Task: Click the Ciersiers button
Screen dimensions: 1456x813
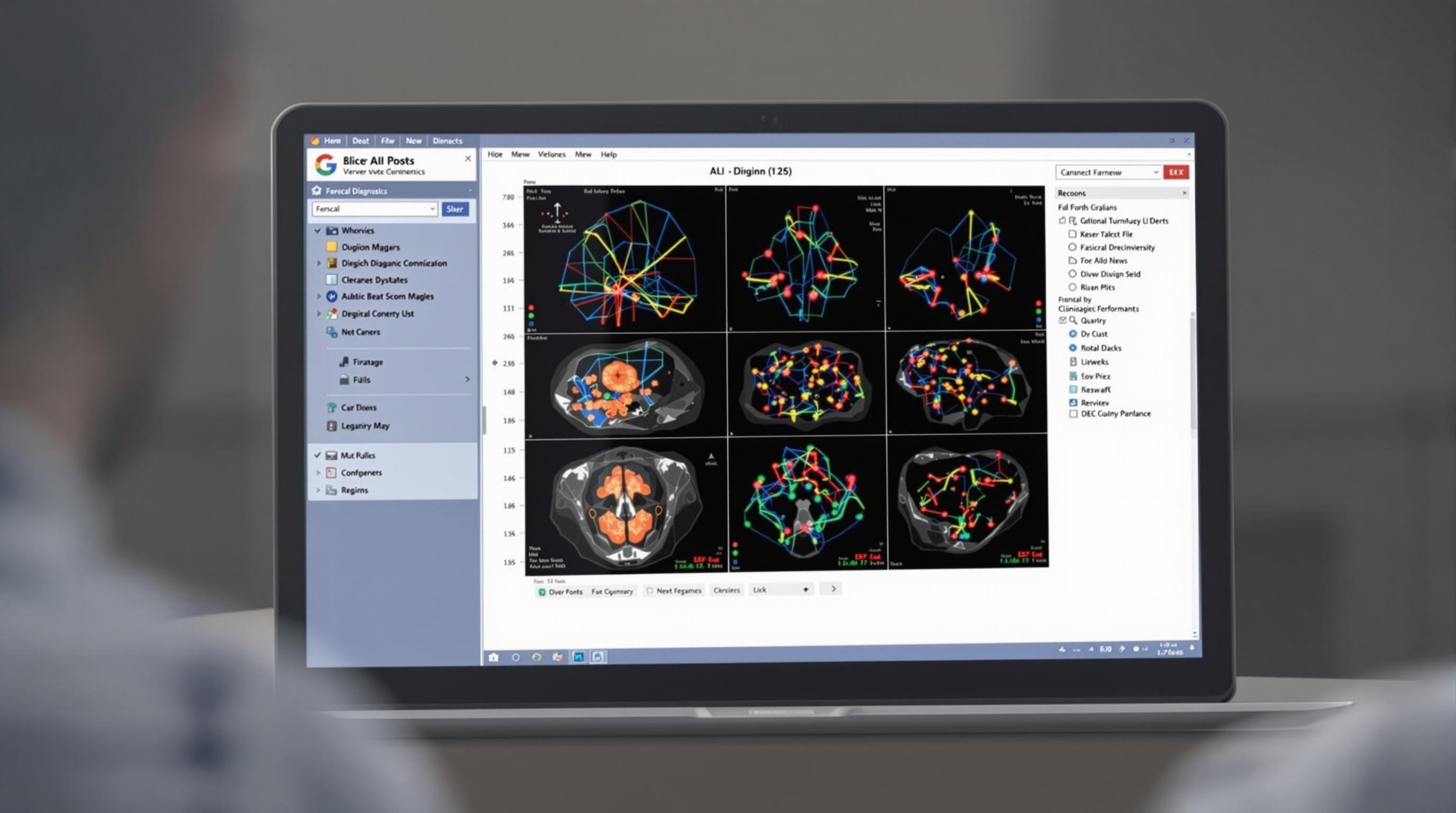Action: (726, 590)
